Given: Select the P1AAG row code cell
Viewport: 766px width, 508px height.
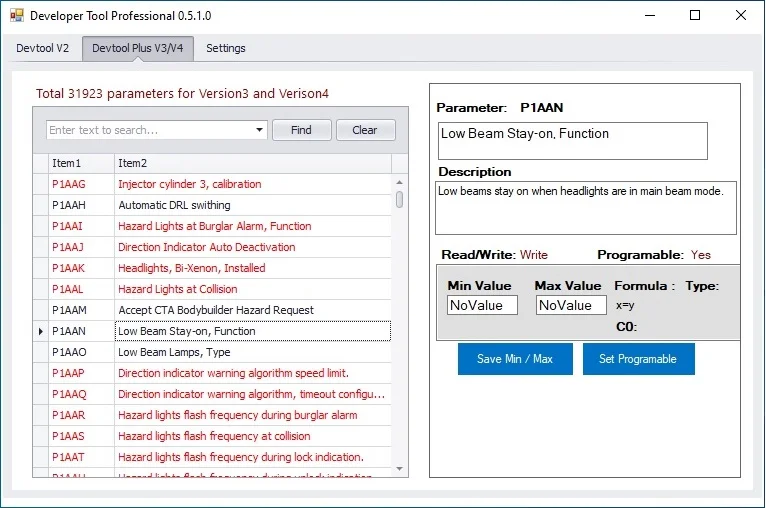Looking at the screenshot, I should pos(82,184).
